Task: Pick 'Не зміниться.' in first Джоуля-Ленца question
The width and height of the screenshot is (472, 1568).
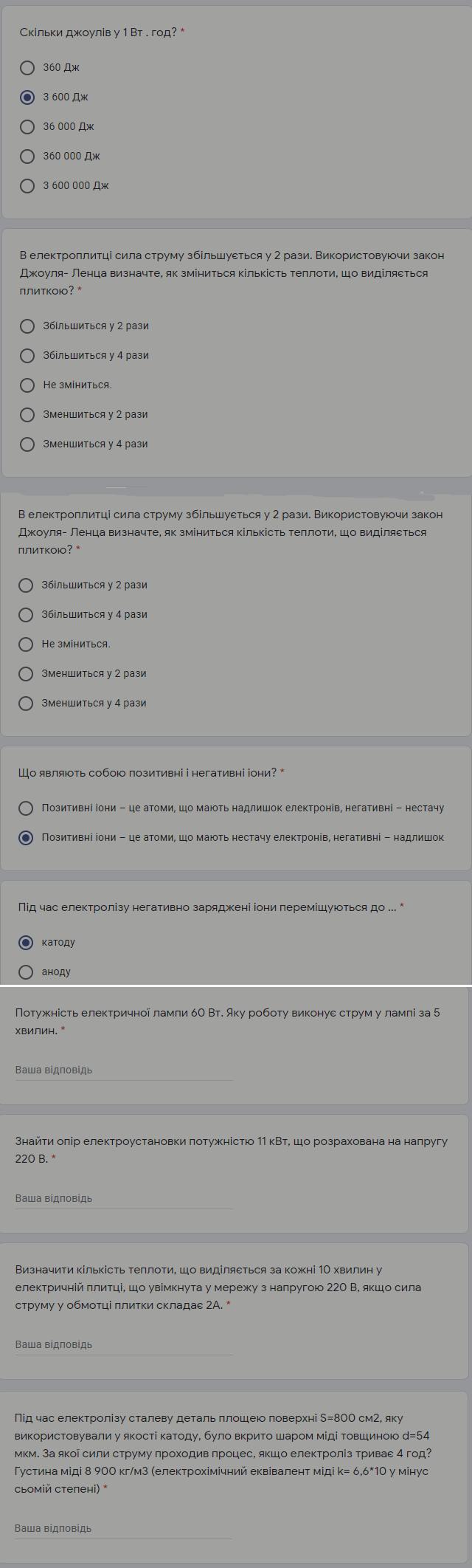Action: coord(27,385)
